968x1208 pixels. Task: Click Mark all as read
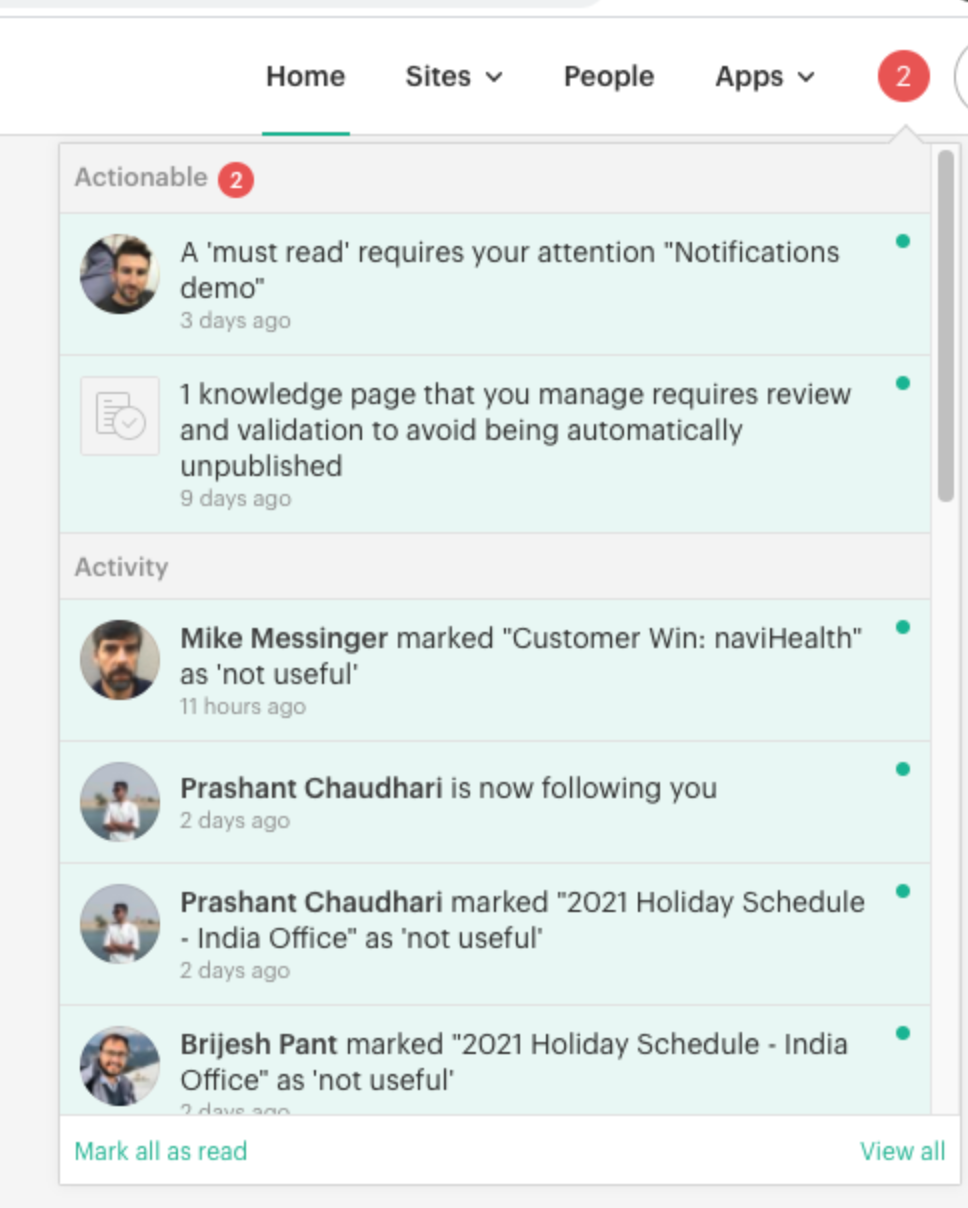[161, 1151]
